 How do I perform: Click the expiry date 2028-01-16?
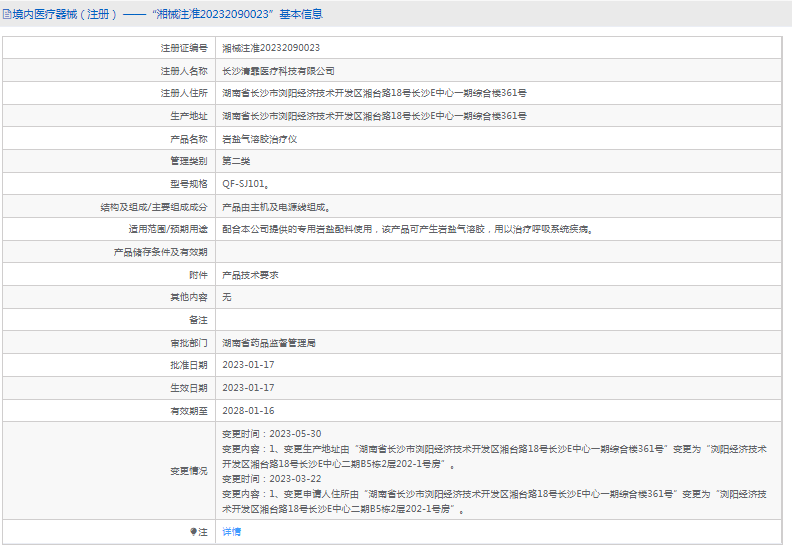click(x=248, y=411)
